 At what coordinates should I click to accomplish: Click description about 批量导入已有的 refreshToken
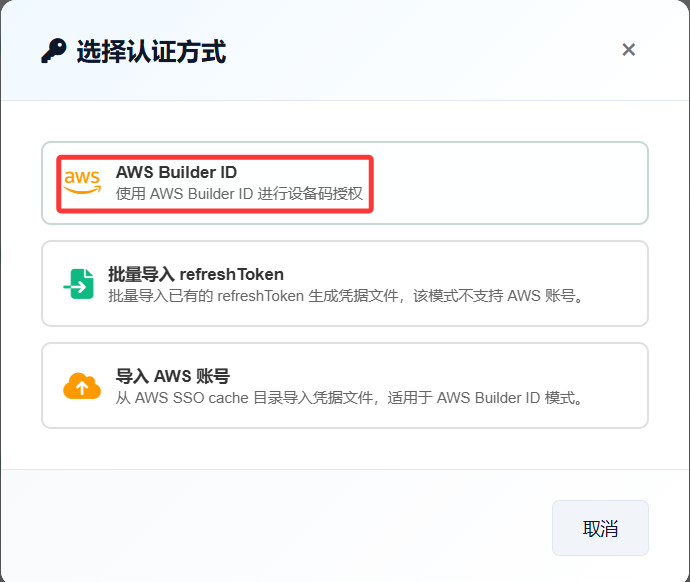(345, 296)
